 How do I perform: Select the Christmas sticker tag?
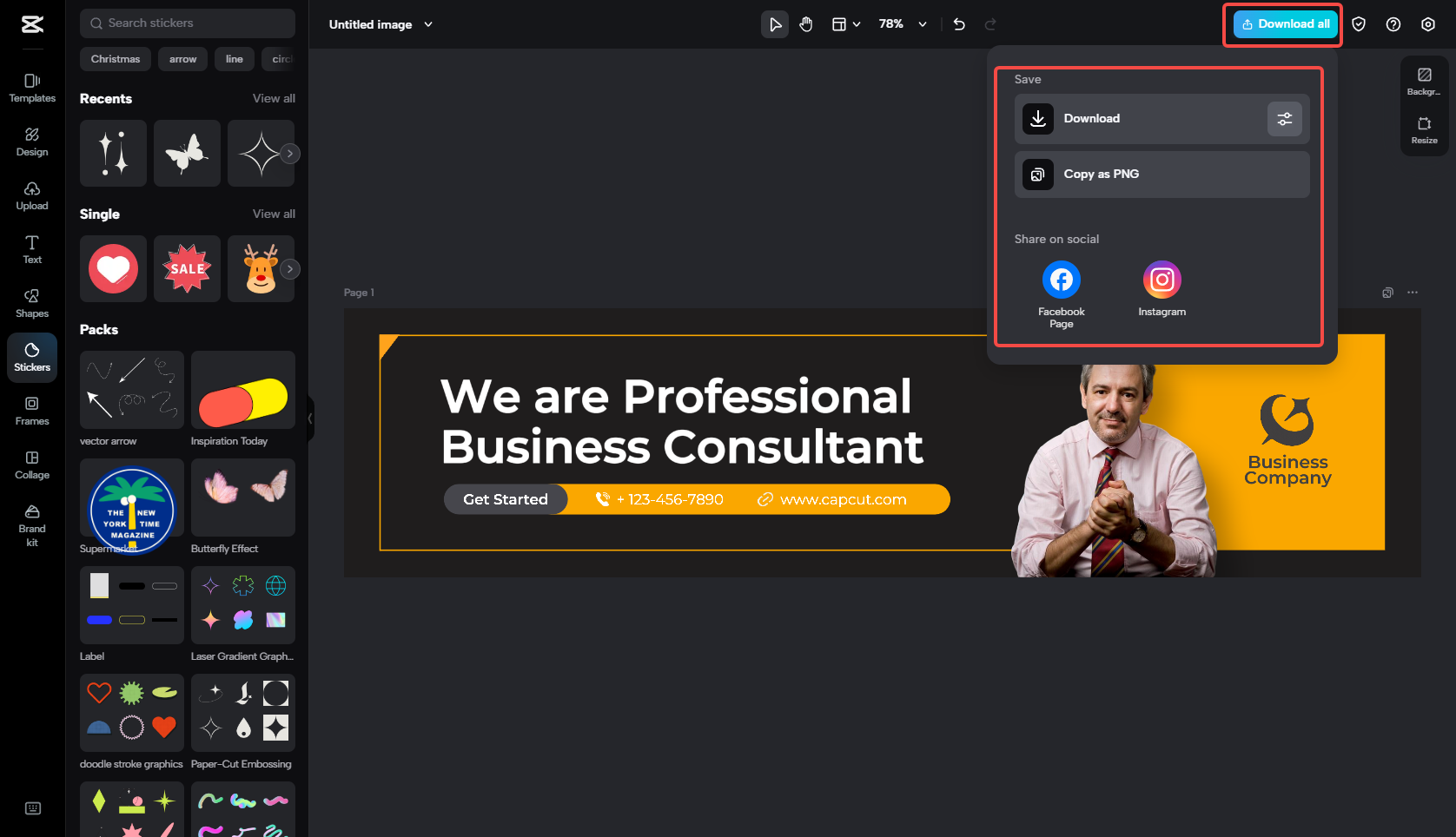click(x=115, y=58)
